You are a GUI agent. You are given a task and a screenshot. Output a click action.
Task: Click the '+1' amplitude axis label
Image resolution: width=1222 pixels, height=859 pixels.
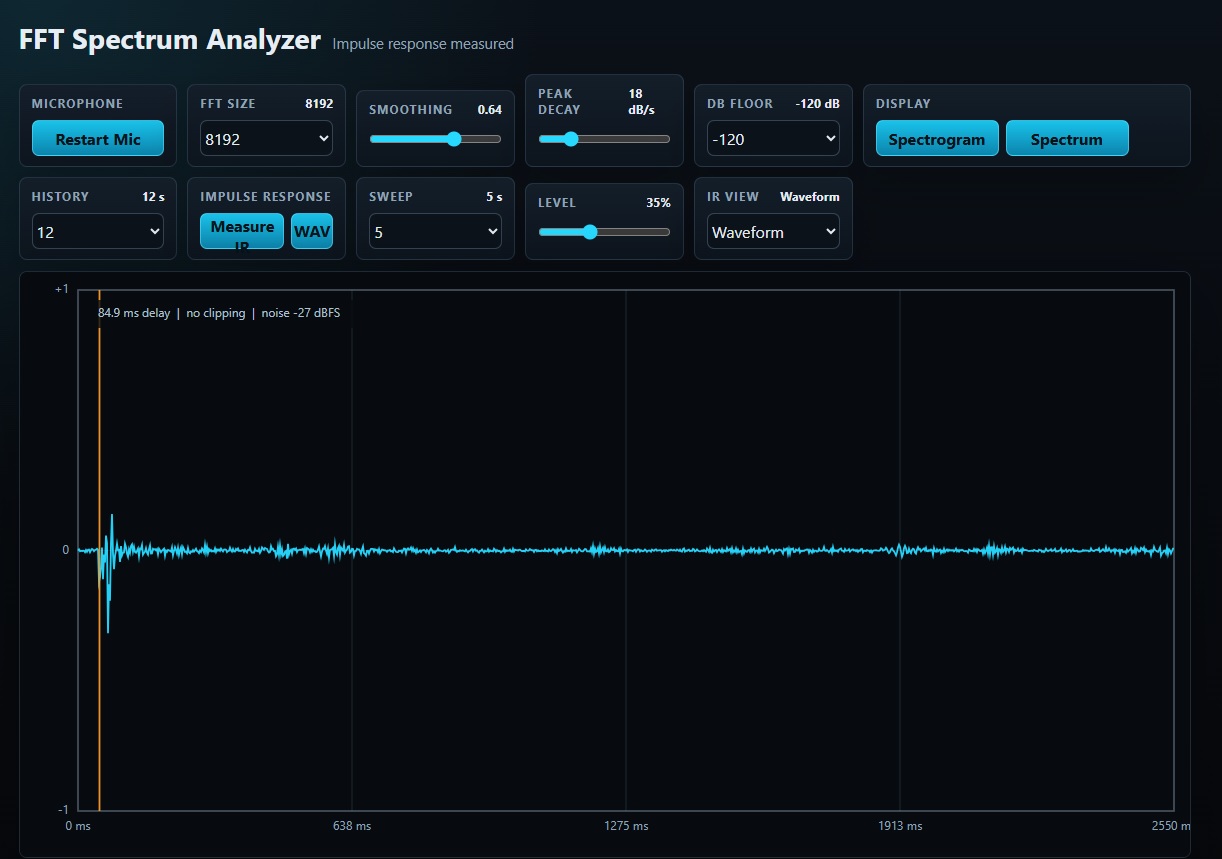62,290
